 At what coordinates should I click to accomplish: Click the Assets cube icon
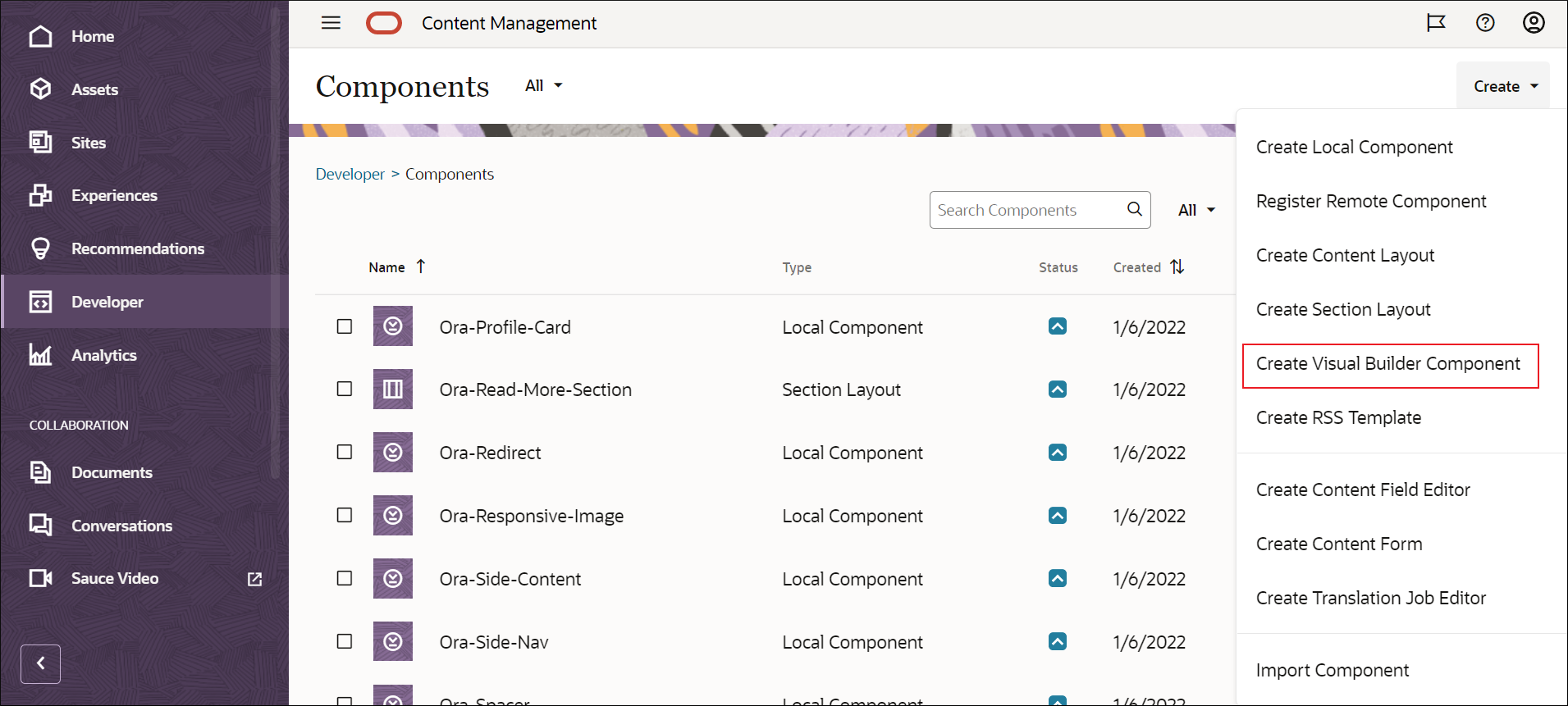[x=41, y=89]
